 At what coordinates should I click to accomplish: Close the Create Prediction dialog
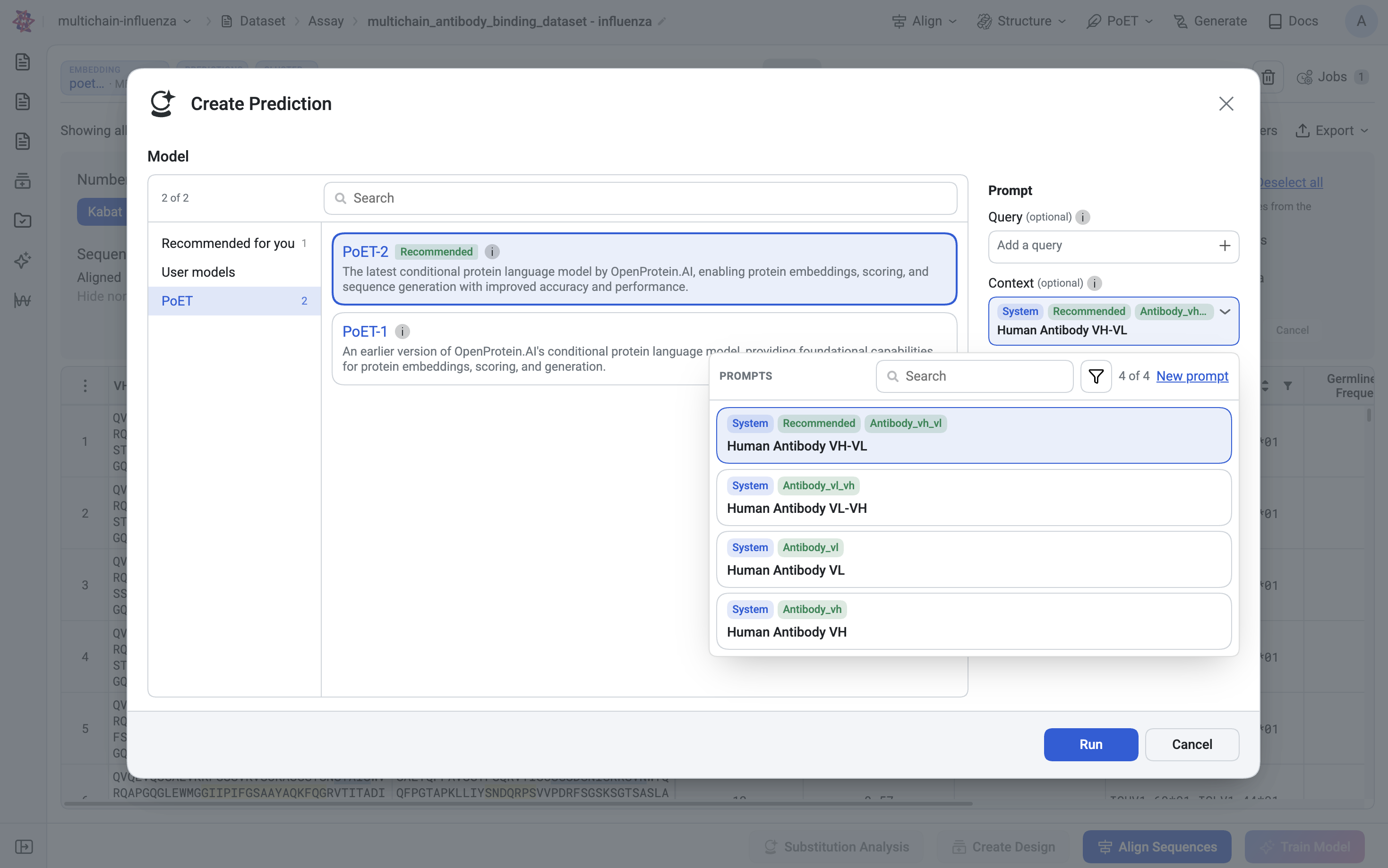point(1226,103)
